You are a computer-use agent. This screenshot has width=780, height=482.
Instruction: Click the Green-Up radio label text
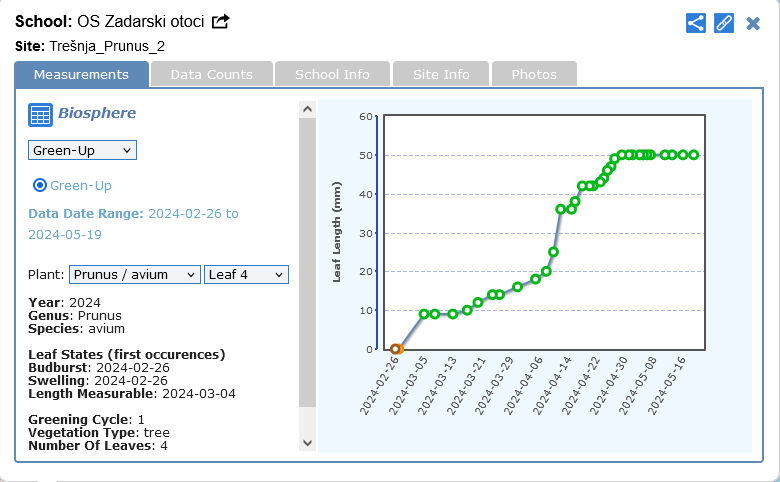tap(81, 185)
